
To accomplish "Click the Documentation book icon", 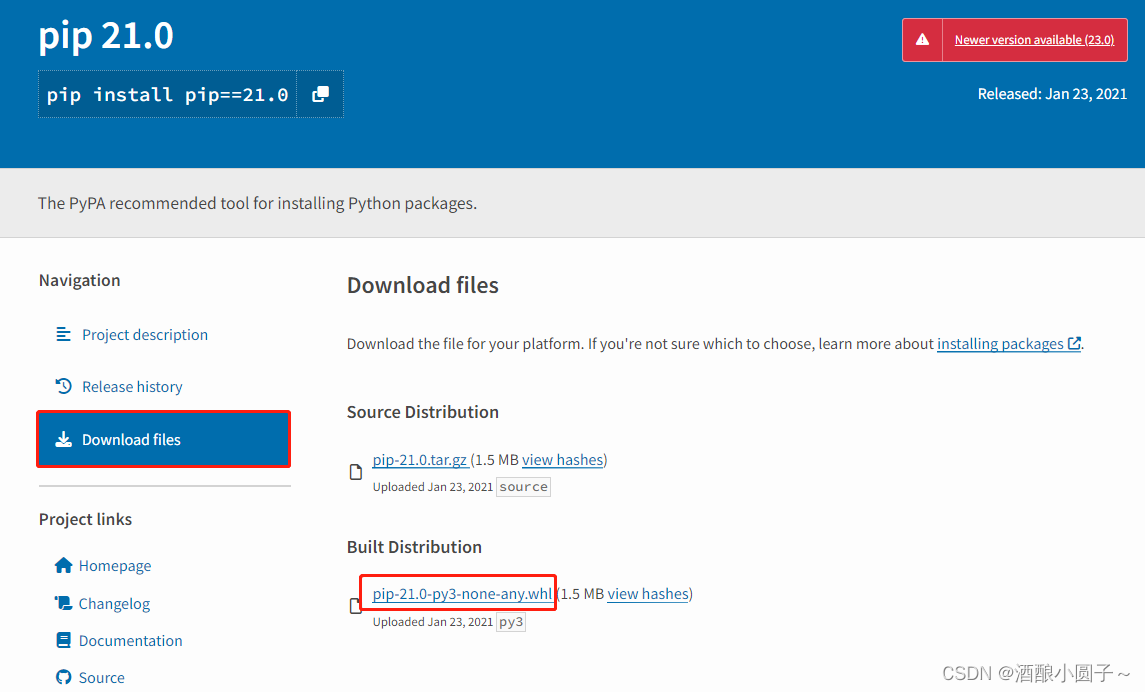I will point(64,640).
